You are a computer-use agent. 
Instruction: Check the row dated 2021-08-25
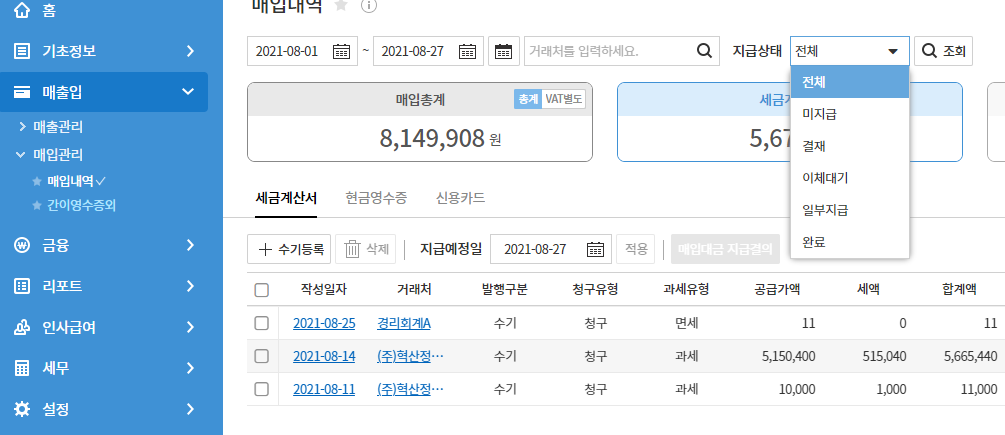coord(262,323)
